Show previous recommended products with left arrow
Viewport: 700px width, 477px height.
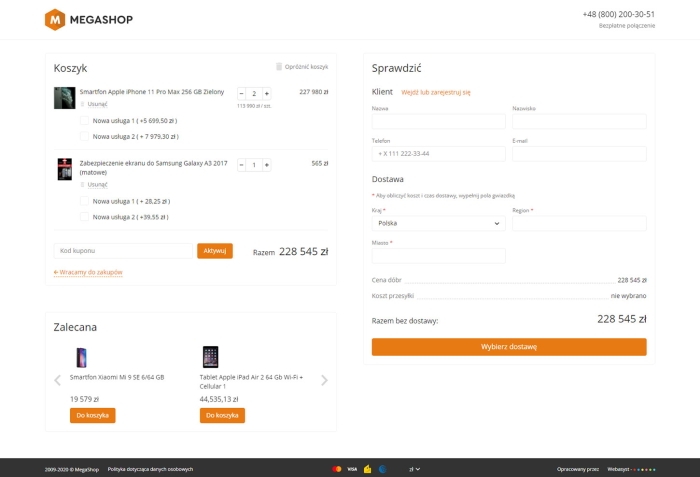point(57,380)
